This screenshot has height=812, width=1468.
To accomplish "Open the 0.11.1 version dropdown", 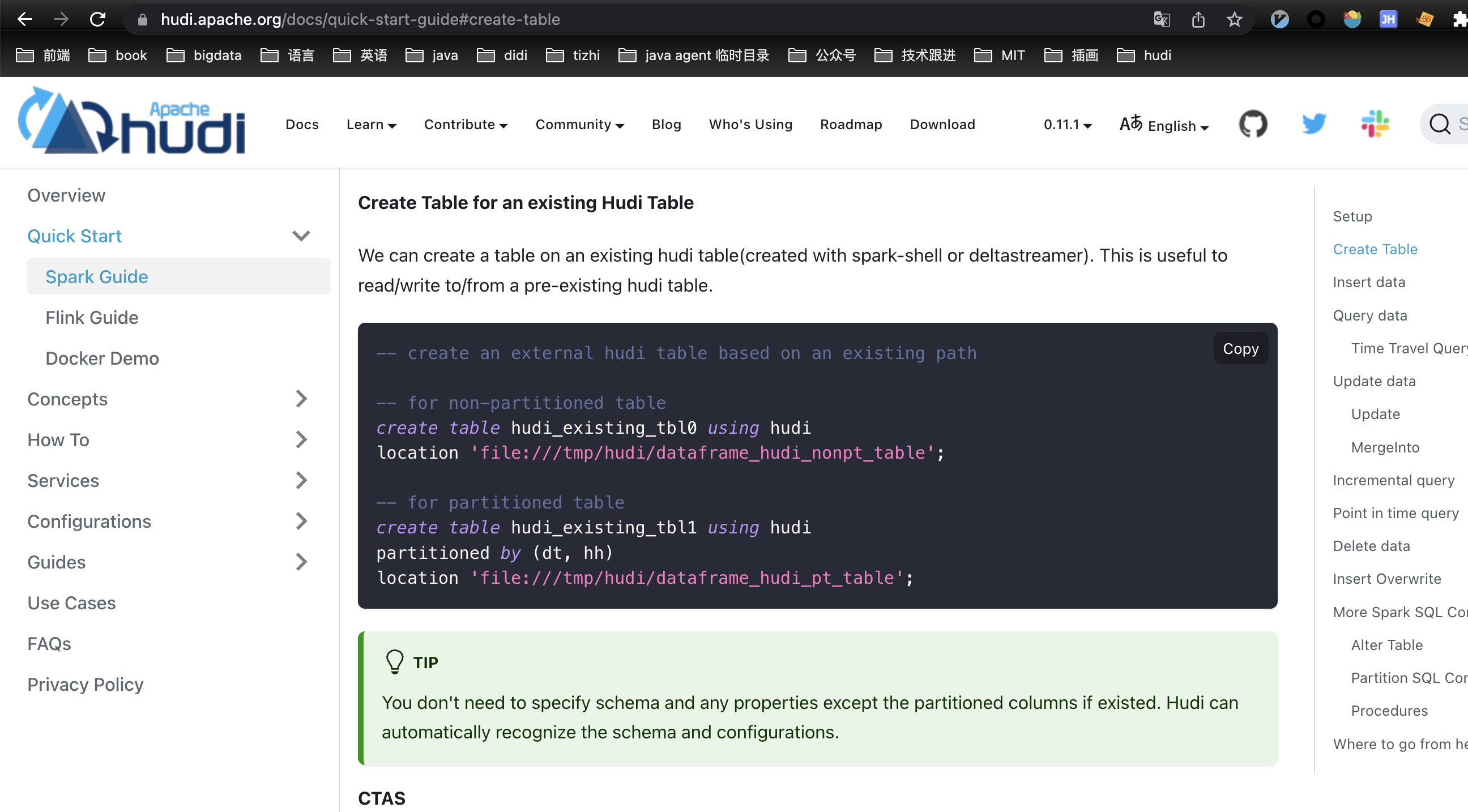I will point(1068,124).
